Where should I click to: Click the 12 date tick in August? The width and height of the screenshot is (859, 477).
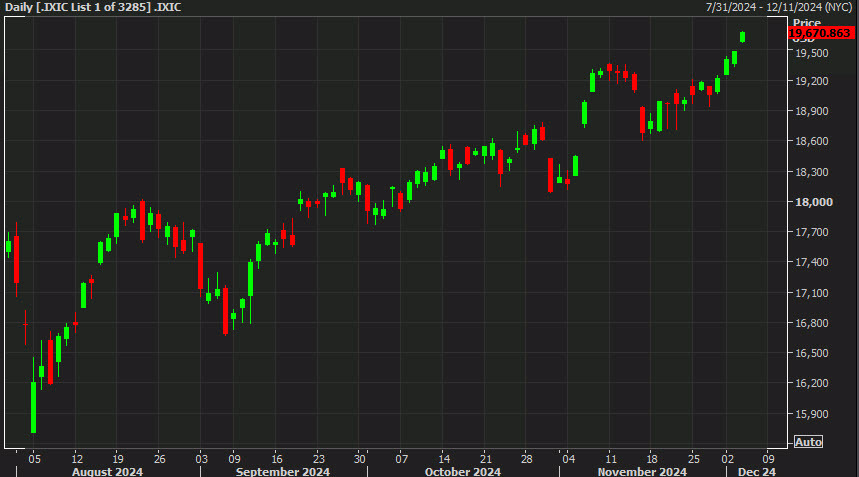tap(77, 459)
